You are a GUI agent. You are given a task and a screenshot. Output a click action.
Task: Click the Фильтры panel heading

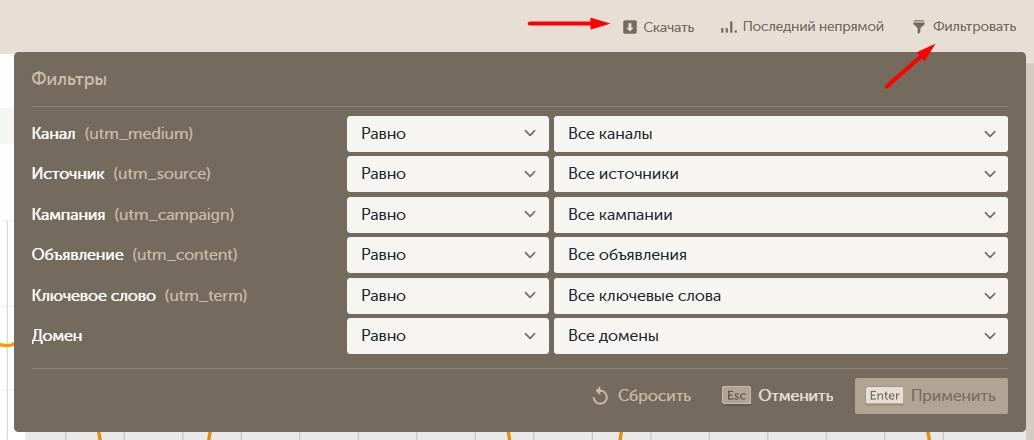[x=69, y=80]
